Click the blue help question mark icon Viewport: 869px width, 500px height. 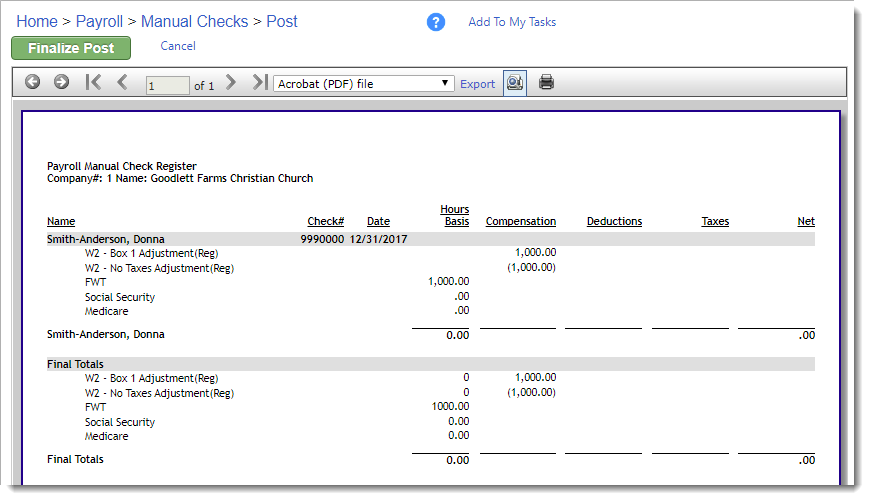point(436,22)
